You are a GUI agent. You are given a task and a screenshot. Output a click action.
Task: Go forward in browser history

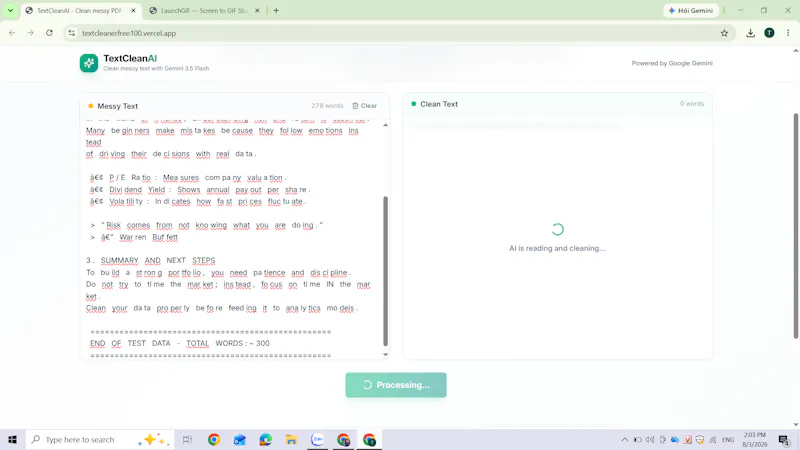click(31, 33)
